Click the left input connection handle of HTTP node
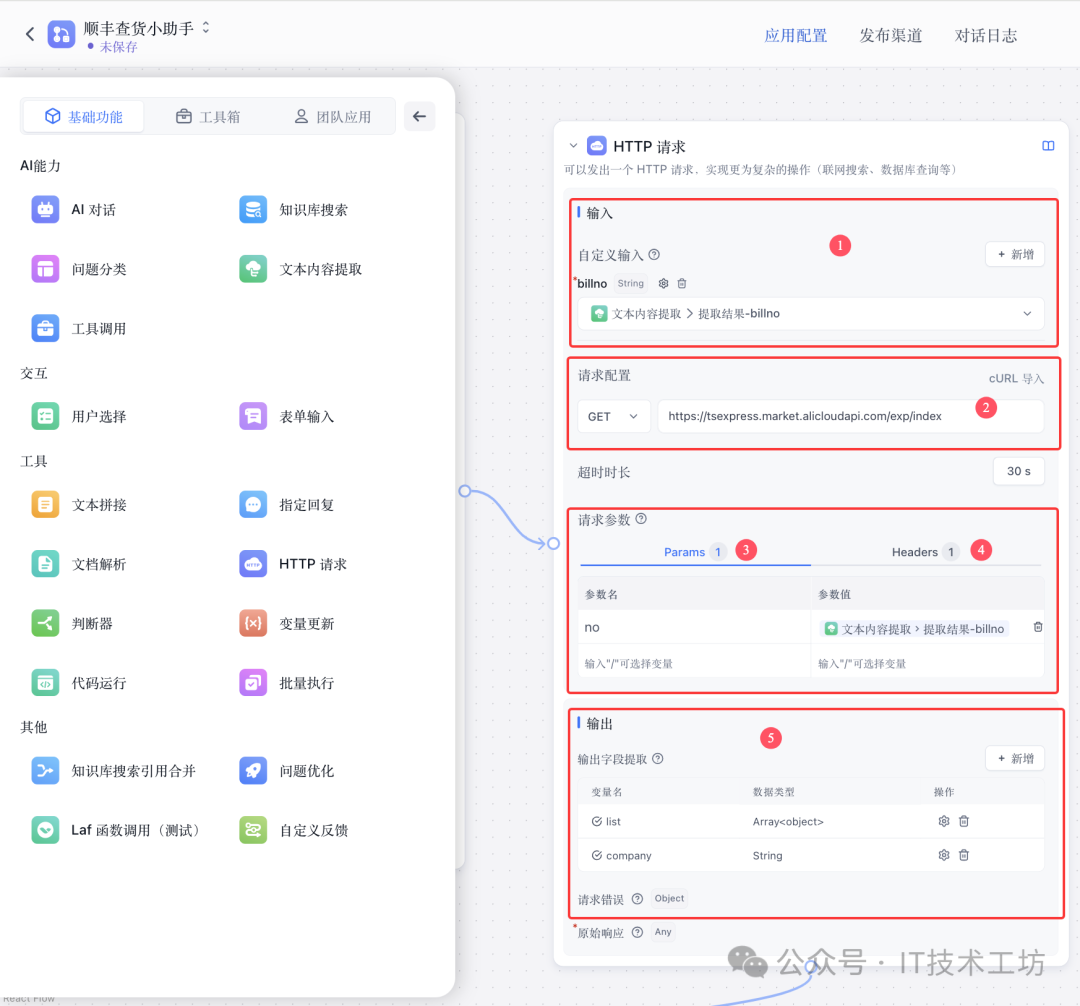1080x1006 pixels. (554, 543)
